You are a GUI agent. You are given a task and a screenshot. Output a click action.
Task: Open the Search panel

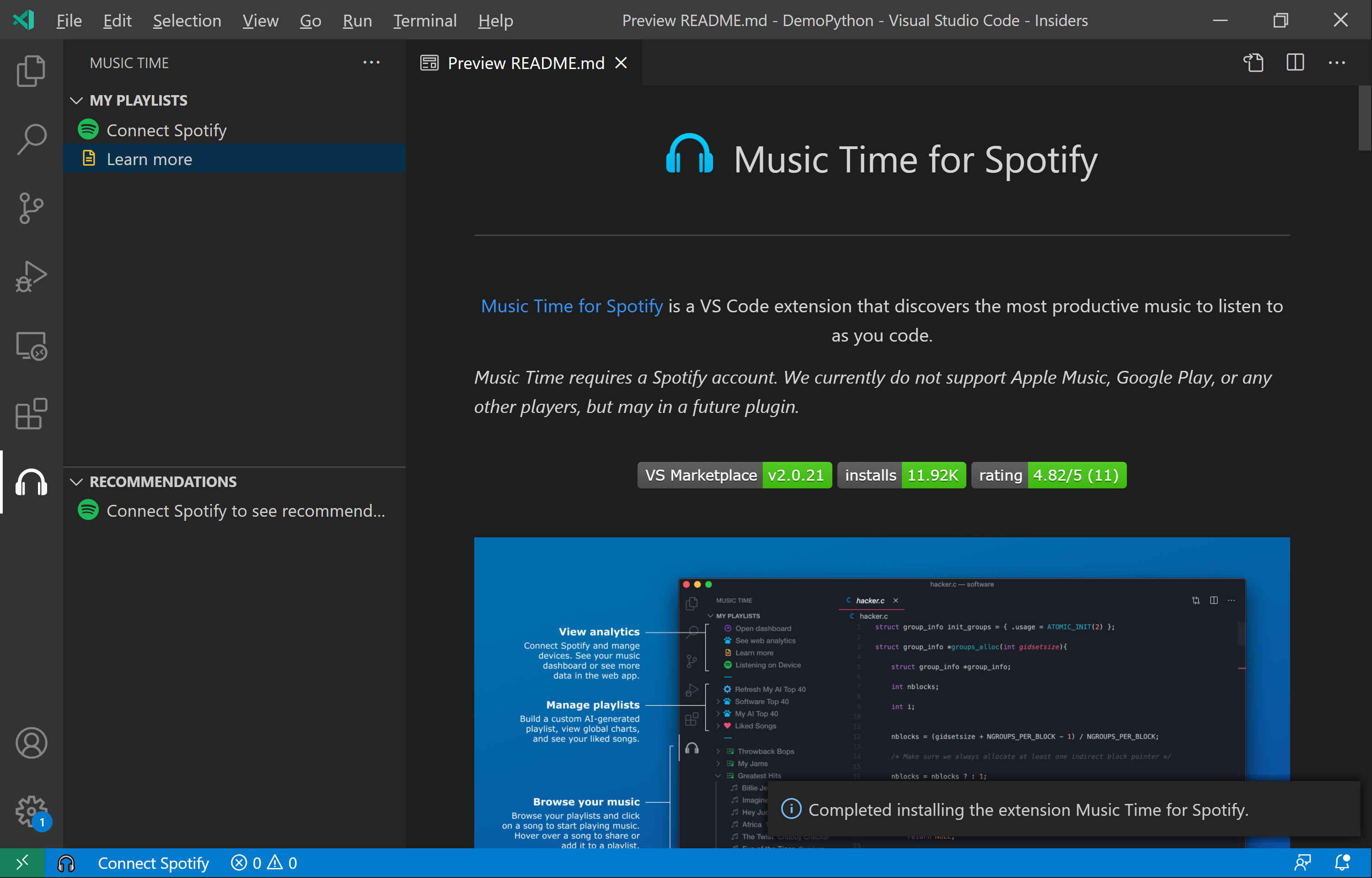pyautogui.click(x=31, y=139)
